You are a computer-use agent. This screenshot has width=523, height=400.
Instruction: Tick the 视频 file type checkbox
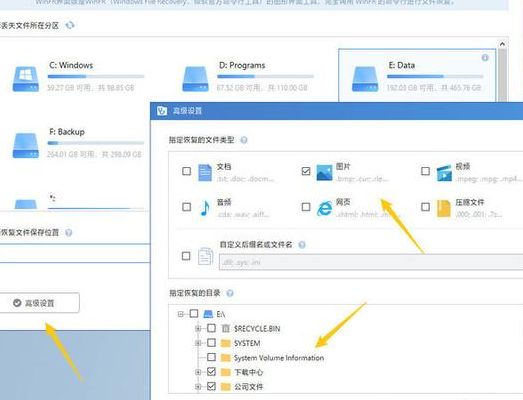coord(425,171)
